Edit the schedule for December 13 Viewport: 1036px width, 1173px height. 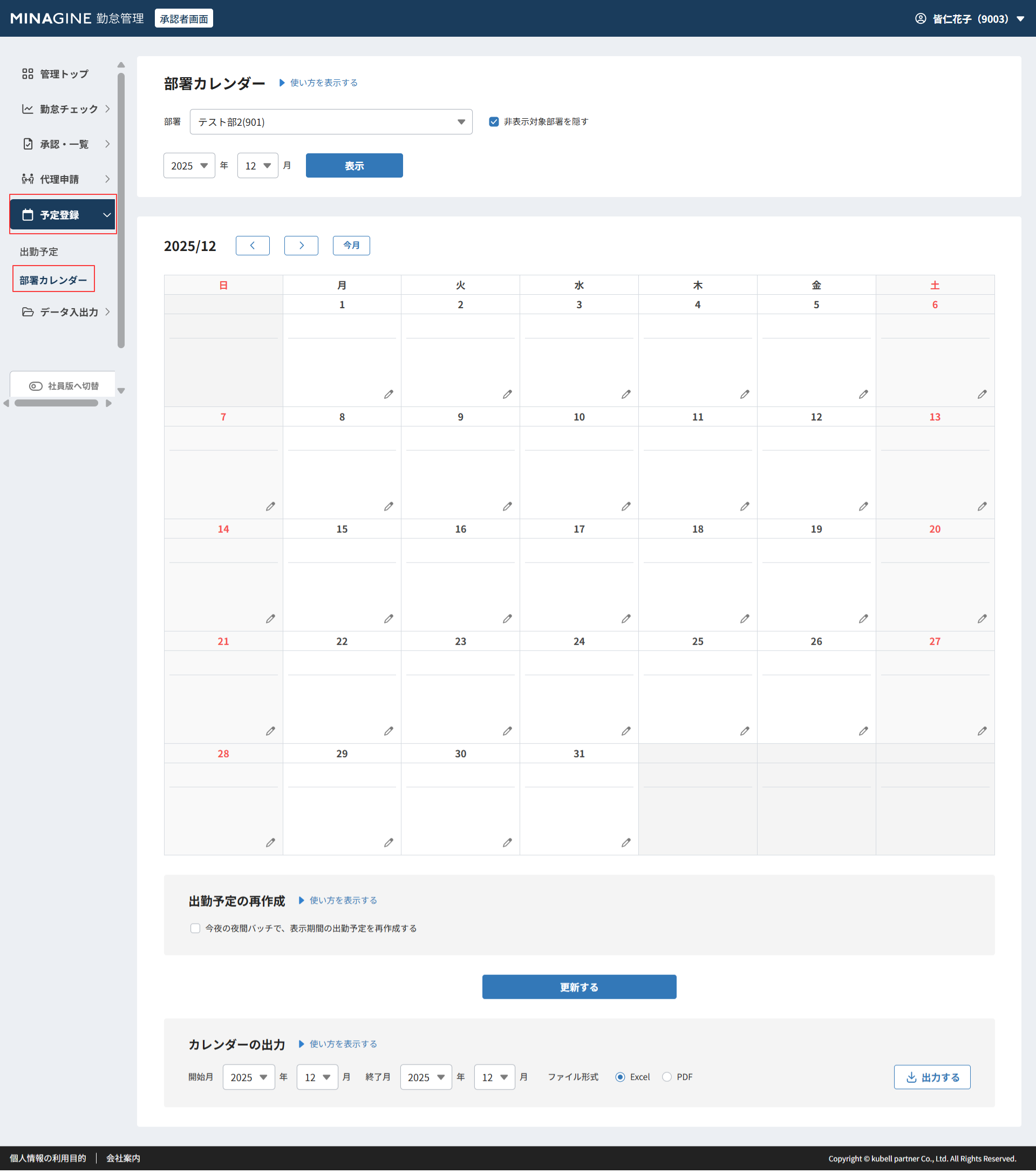click(982, 506)
